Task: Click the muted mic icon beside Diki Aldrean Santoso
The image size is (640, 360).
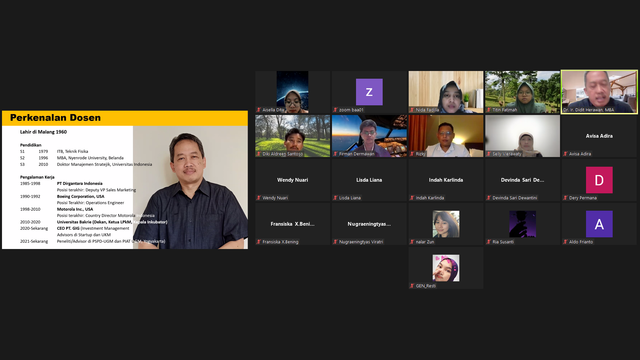Action: (258, 154)
